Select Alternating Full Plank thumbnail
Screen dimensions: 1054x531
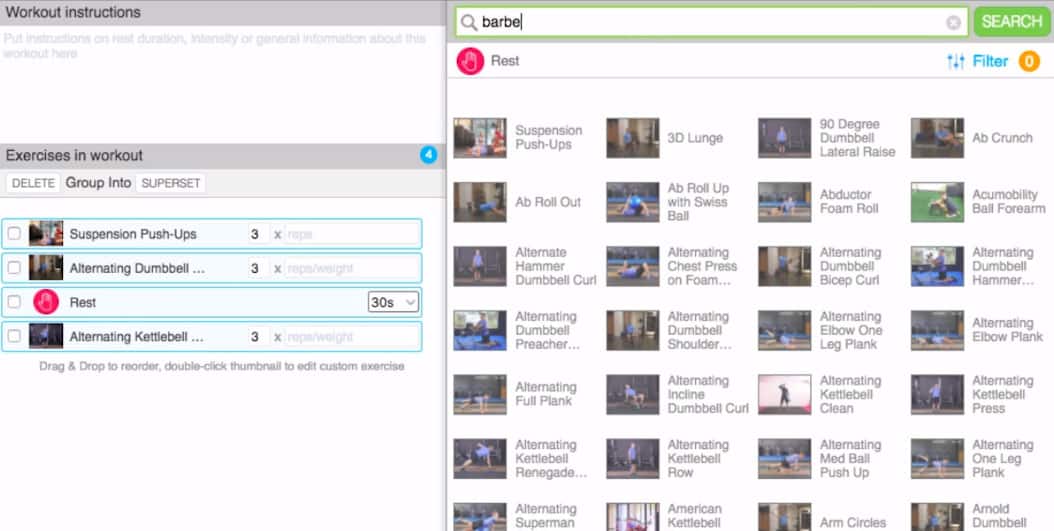[x=480, y=395]
